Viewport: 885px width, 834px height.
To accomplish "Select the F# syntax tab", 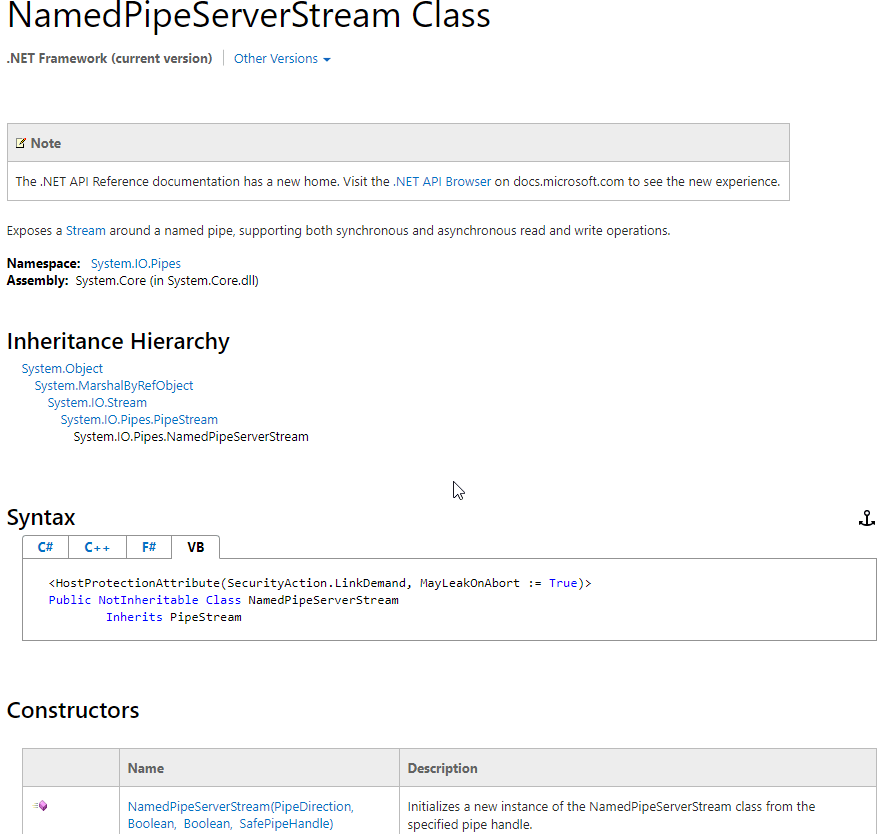I will point(148,547).
